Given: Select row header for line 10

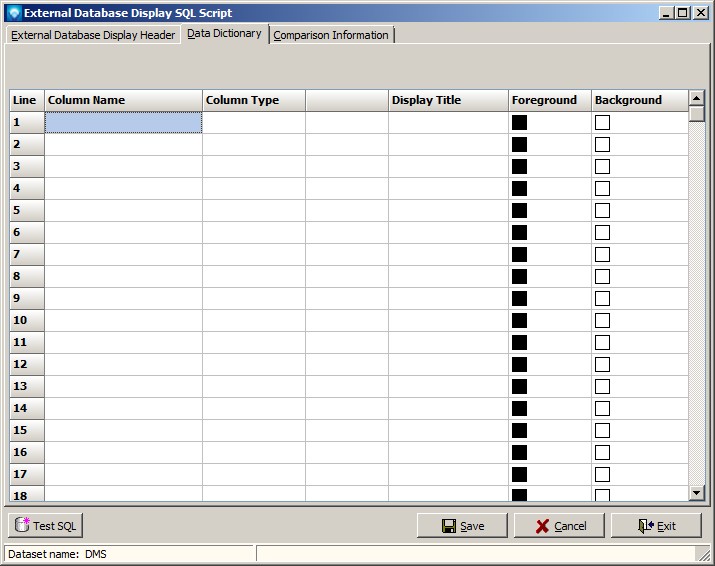Looking at the screenshot, I should click(x=27, y=321).
